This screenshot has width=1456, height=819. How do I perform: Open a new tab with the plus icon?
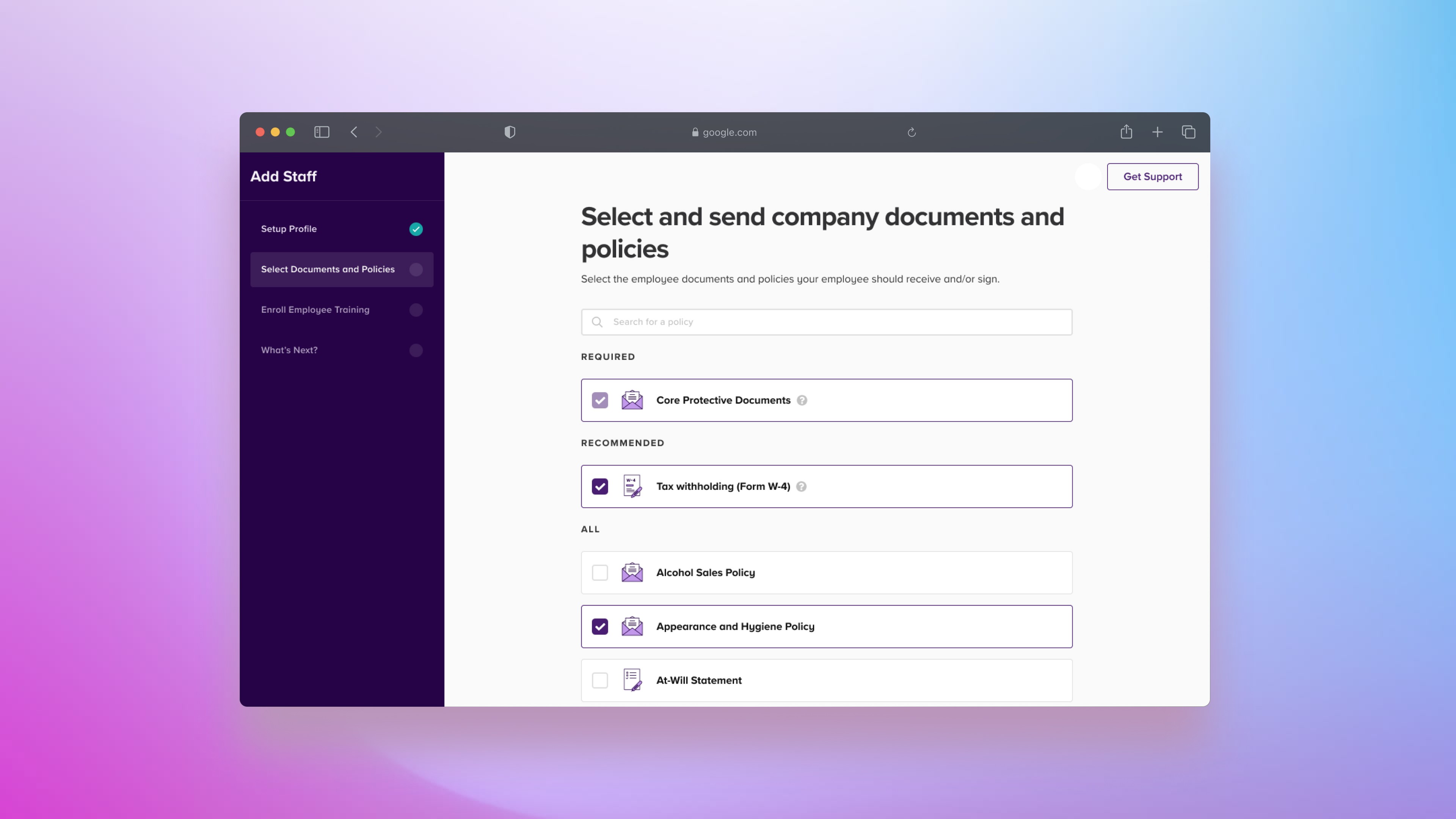(x=1157, y=132)
